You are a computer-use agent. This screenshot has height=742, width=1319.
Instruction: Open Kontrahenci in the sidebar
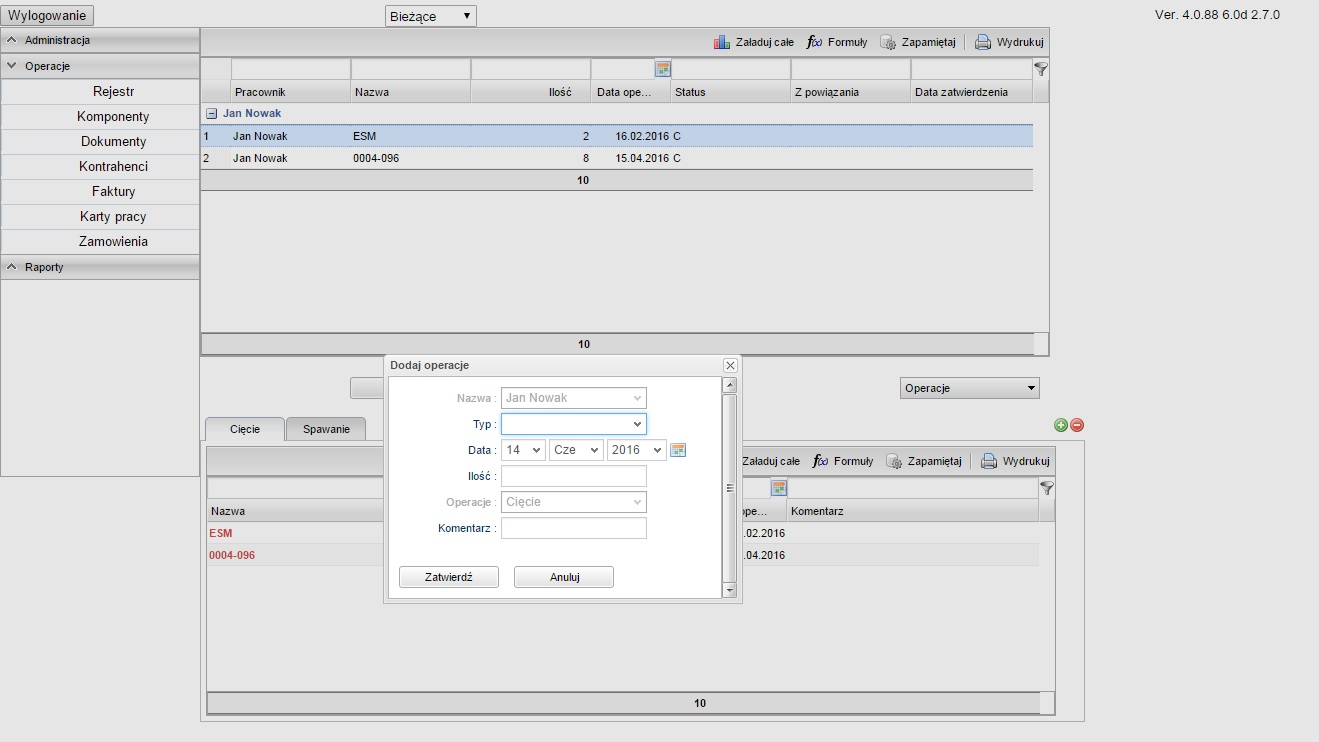click(x=114, y=167)
